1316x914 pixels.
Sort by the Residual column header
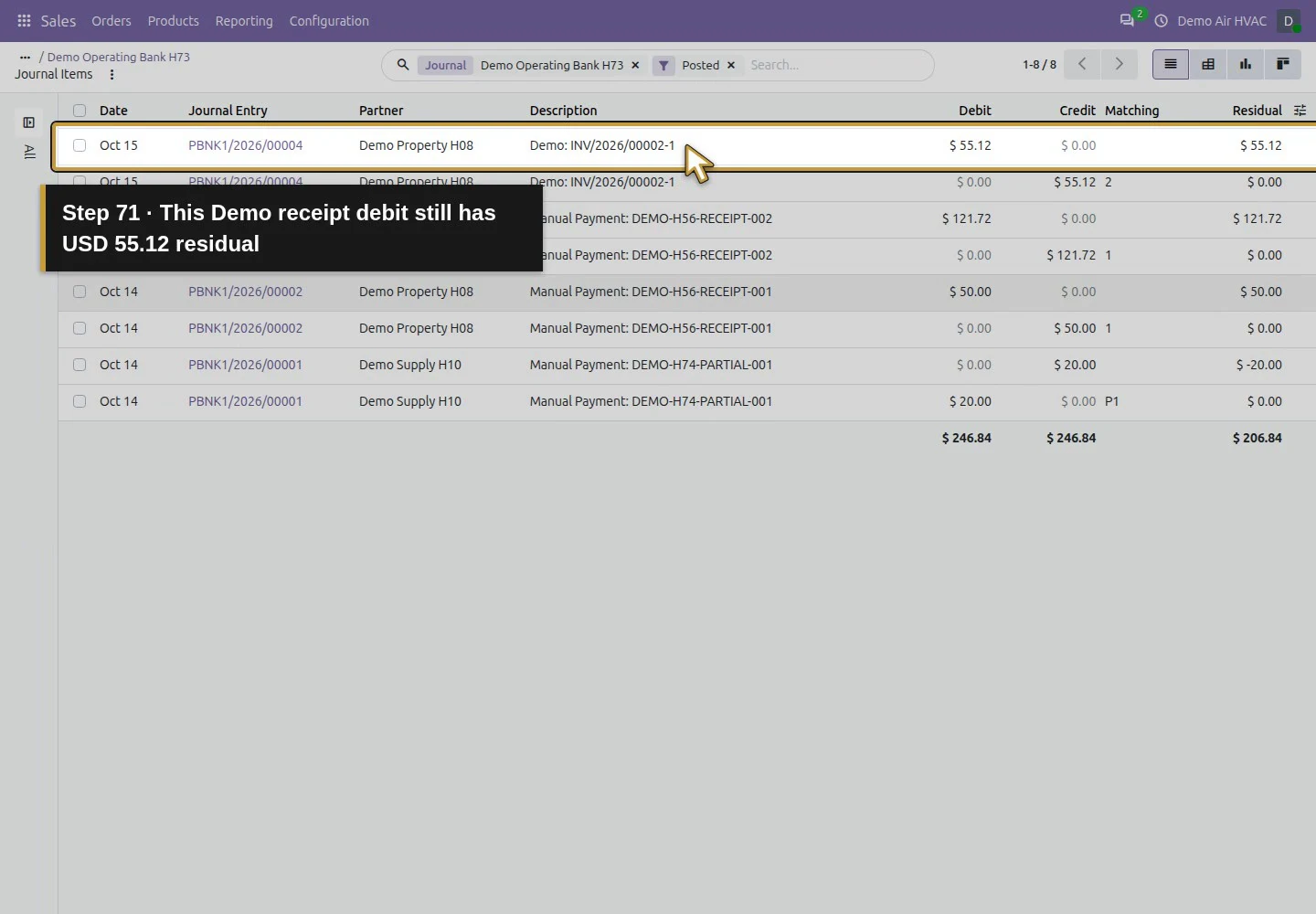[x=1257, y=111]
